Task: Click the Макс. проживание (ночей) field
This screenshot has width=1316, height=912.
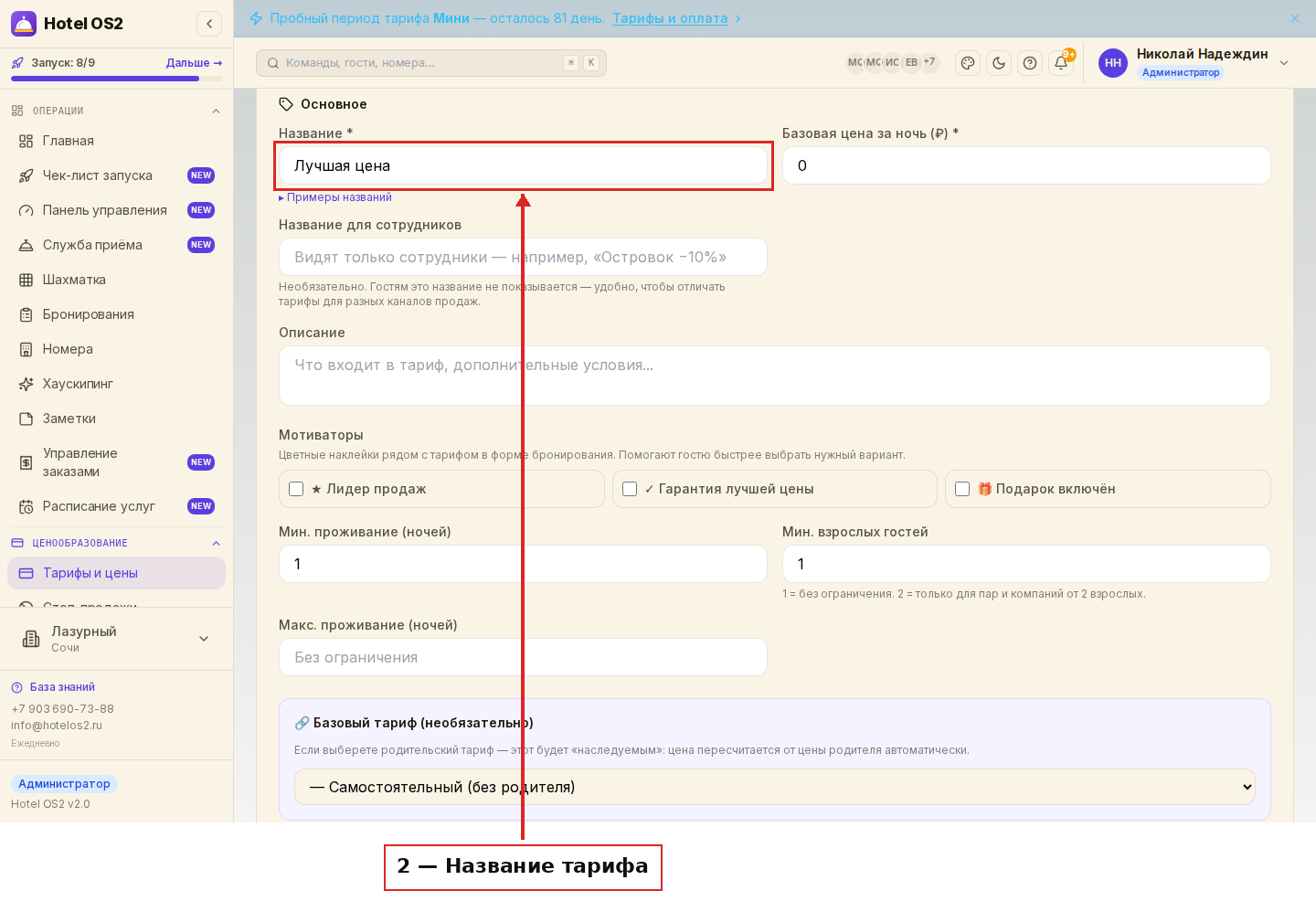Action: pos(523,657)
